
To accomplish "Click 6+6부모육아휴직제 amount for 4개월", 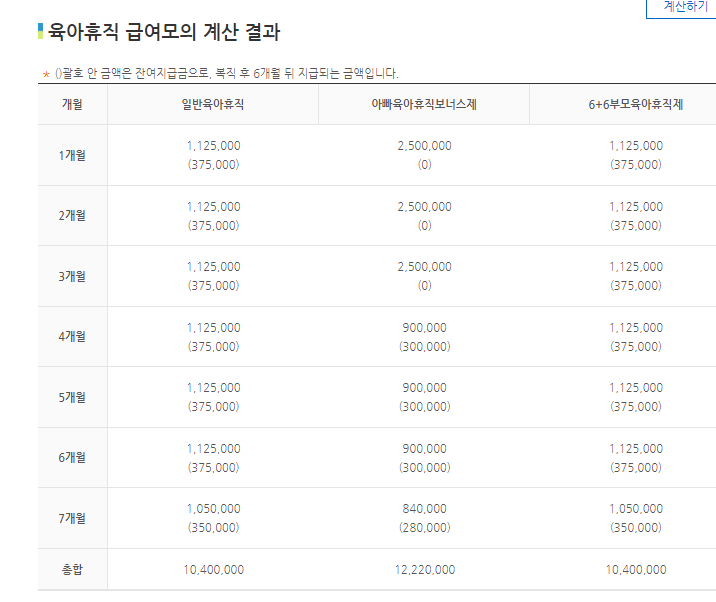I will click(x=636, y=327).
